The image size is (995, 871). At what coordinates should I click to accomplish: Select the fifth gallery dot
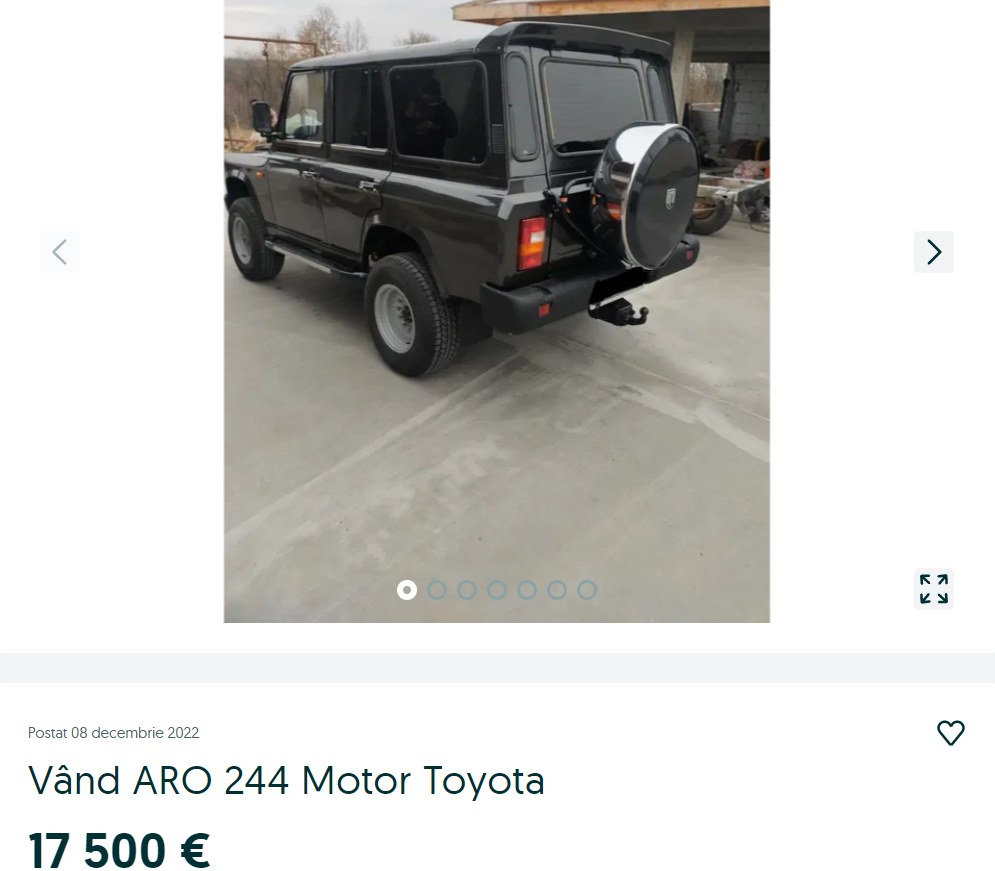click(x=527, y=590)
